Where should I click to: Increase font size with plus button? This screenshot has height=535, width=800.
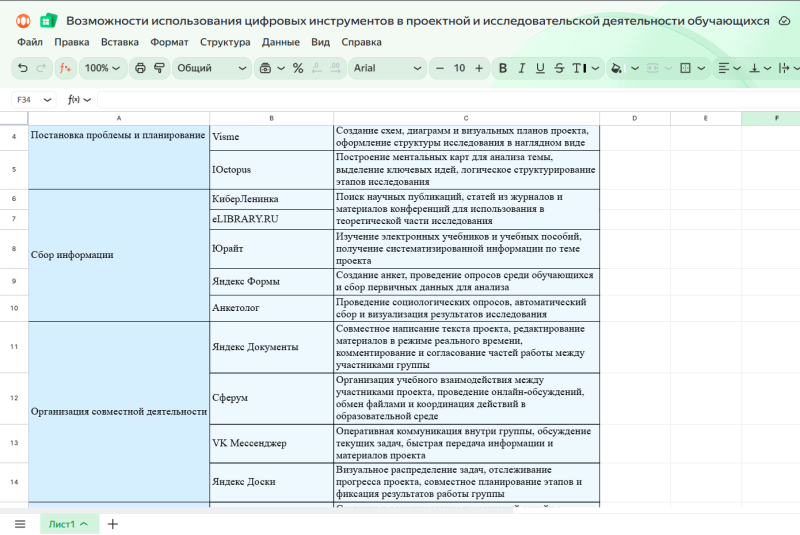[x=479, y=68]
